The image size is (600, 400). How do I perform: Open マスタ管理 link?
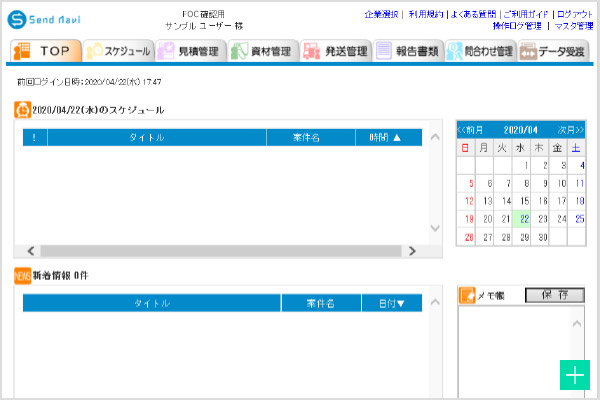click(x=574, y=26)
